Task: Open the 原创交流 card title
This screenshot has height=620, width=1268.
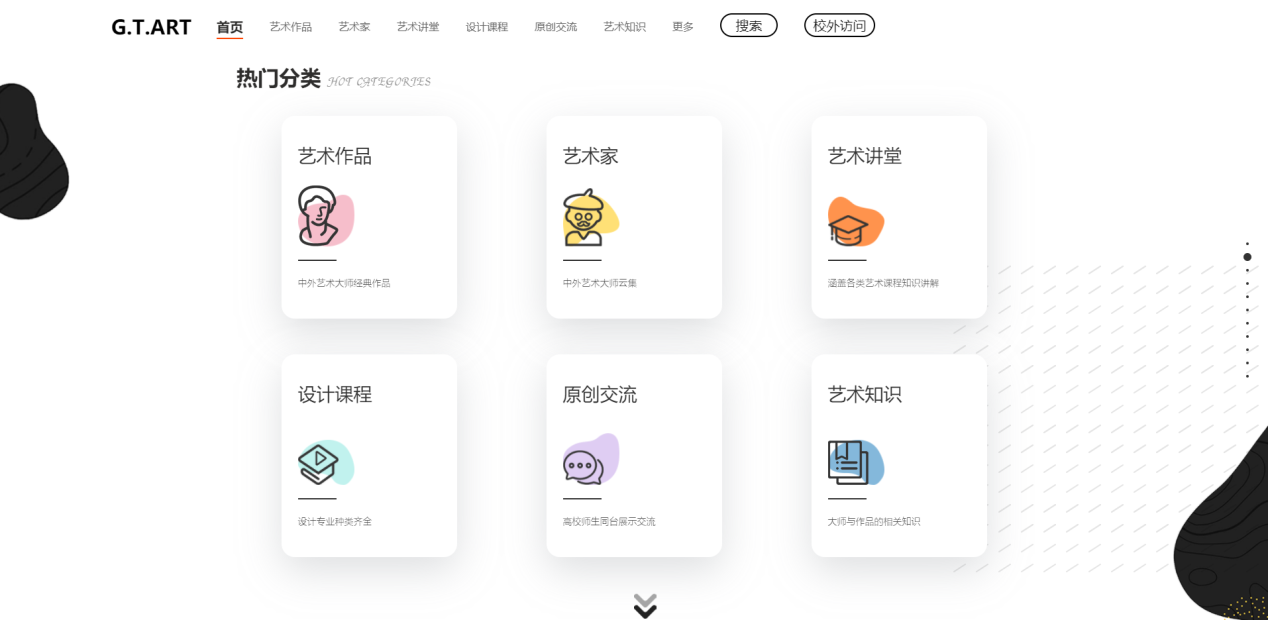Action: coord(600,395)
